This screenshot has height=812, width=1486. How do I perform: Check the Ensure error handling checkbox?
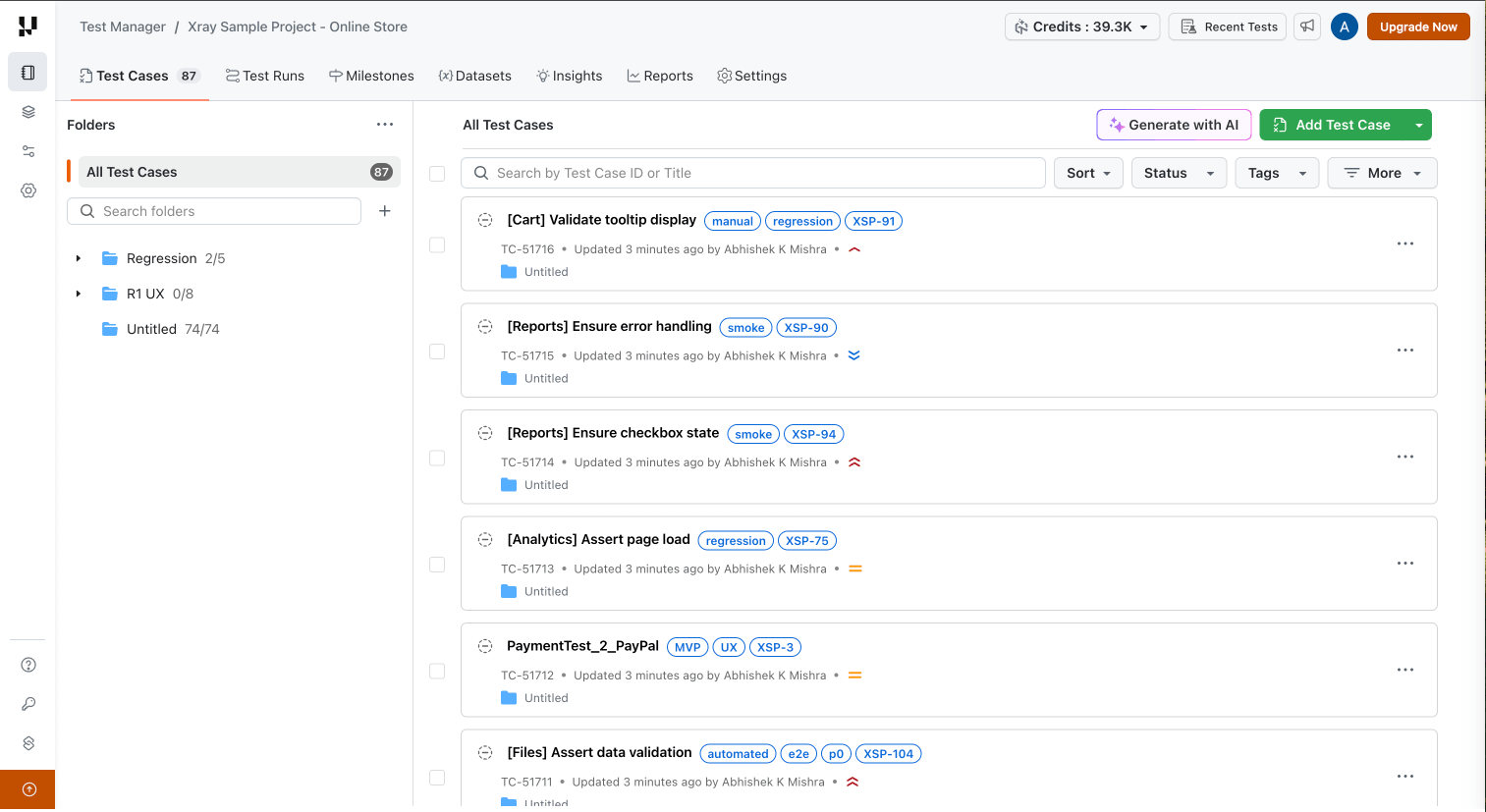(437, 352)
